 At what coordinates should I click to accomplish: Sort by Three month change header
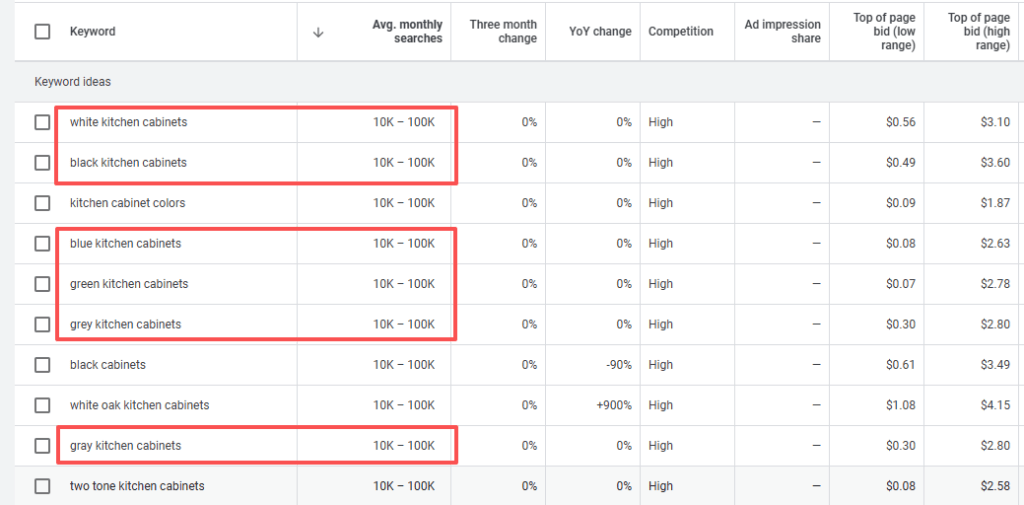coord(503,31)
